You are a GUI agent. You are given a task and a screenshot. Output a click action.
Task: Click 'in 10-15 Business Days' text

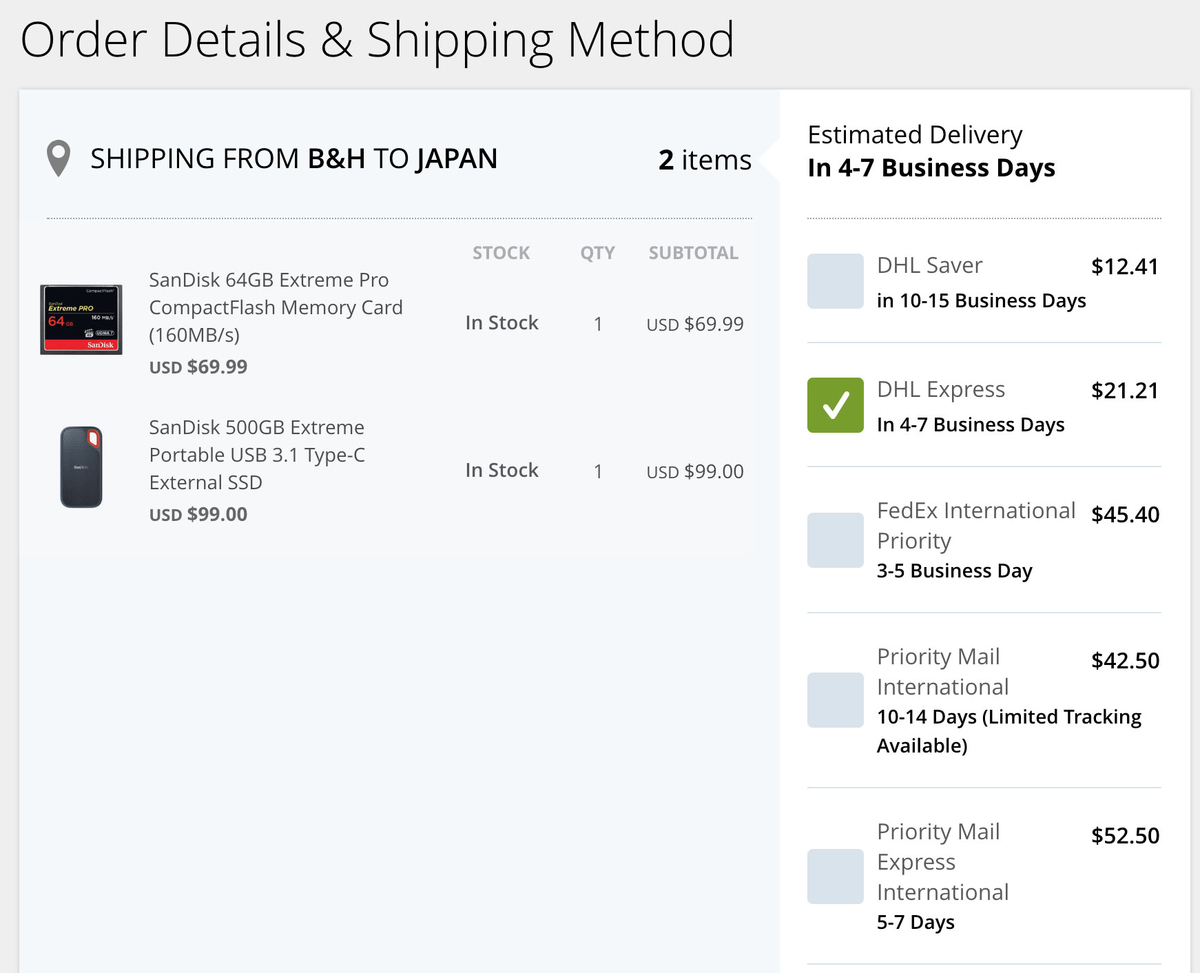(x=981, y=301)
